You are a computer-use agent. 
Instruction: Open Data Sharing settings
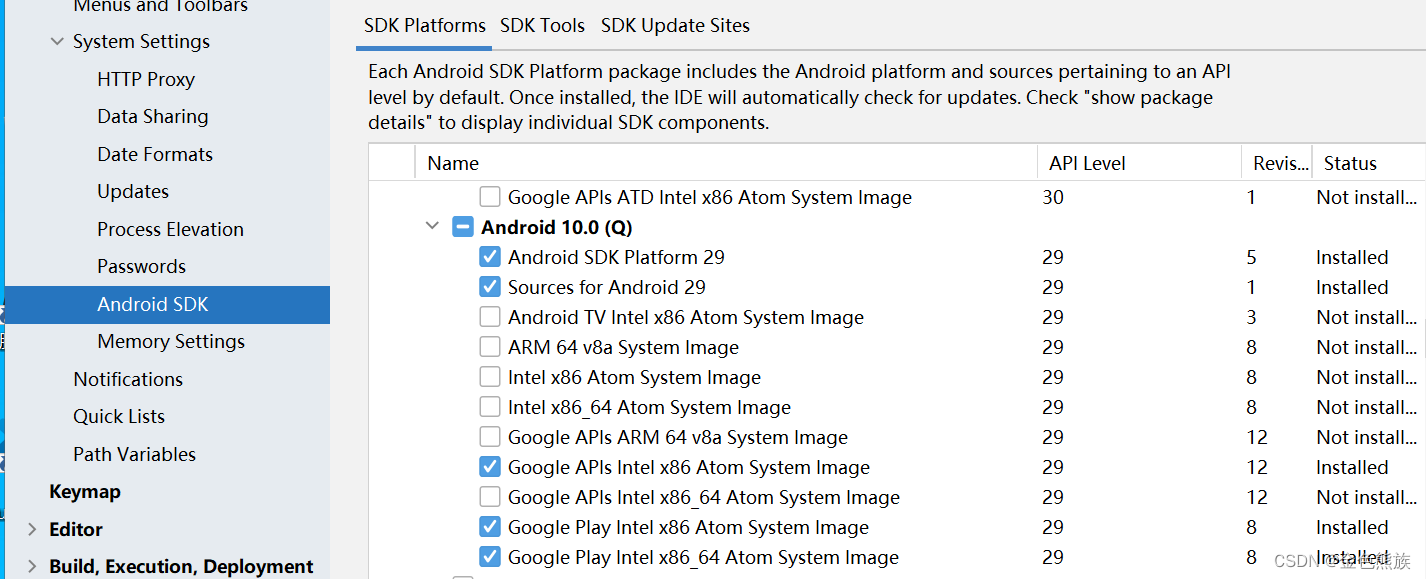[x=153, y=117]
